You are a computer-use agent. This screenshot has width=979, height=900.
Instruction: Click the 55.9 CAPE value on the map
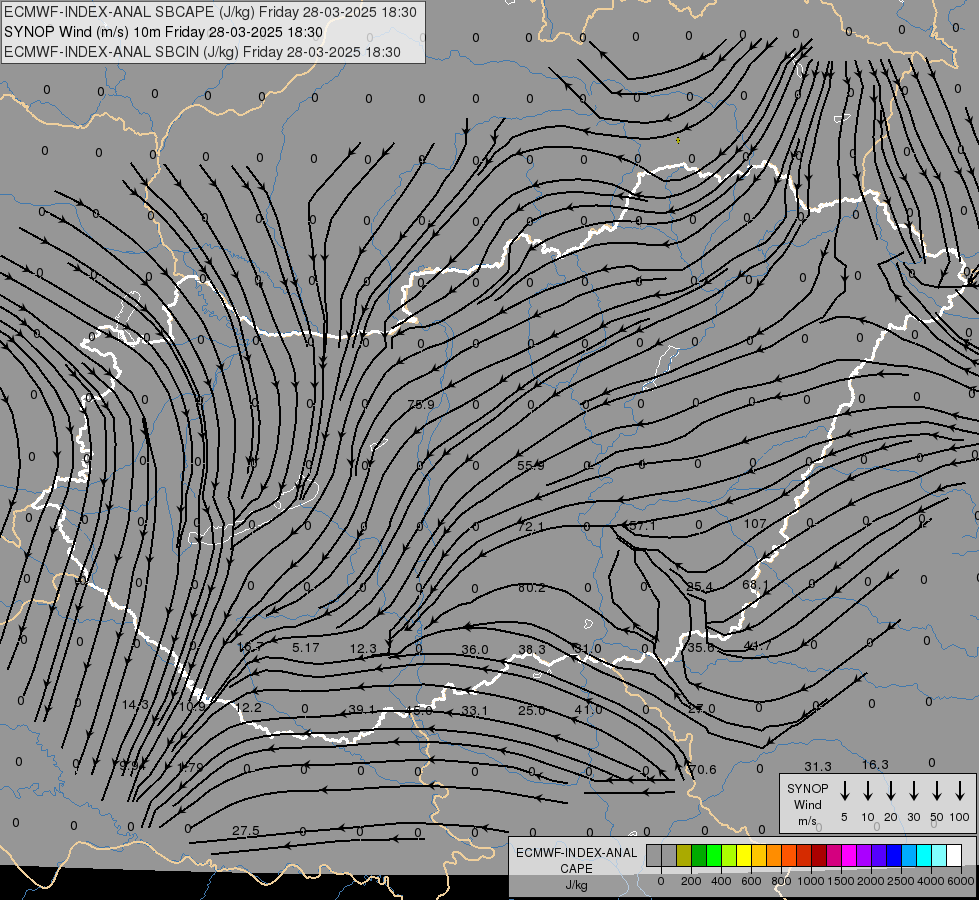click(531, 465)
